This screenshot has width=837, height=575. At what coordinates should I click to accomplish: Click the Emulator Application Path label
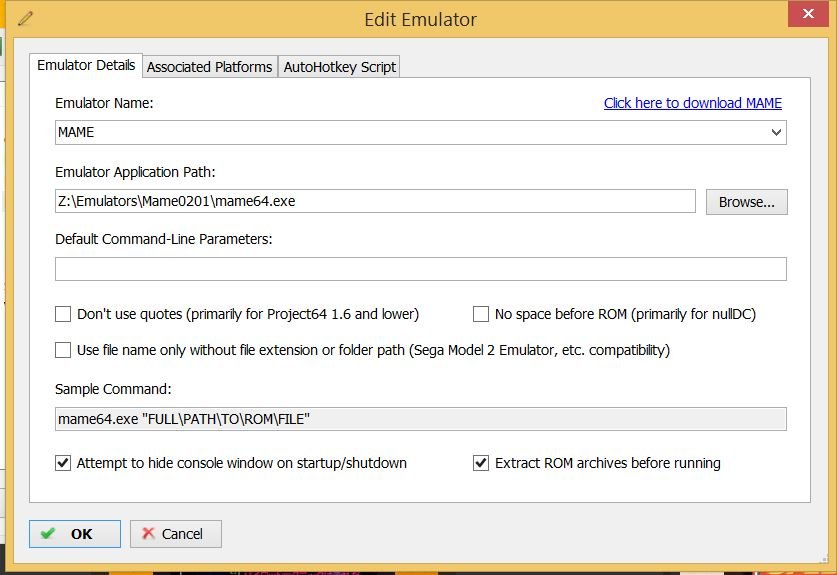135,172
